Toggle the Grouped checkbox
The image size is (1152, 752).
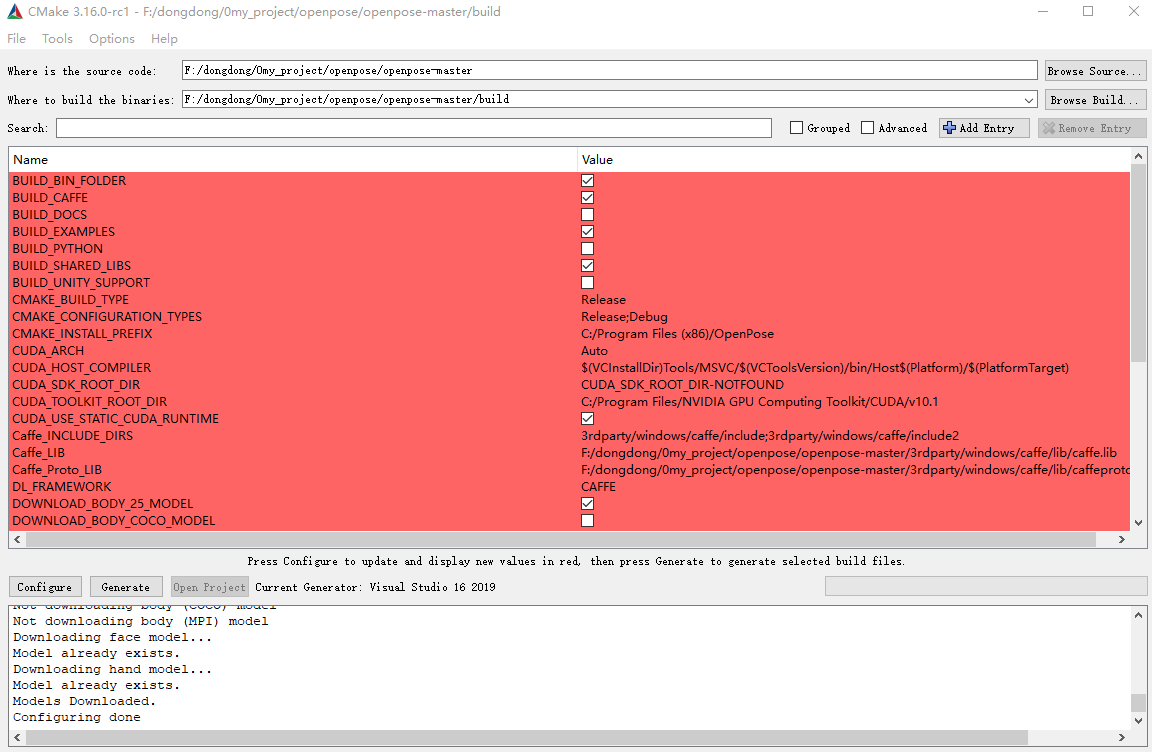click(x=796, y=128)
